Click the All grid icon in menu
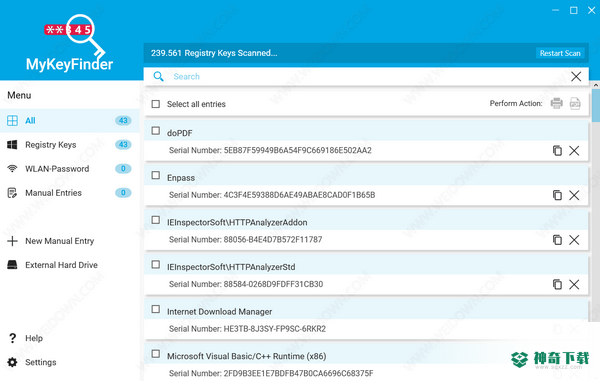Viewport: 600px width, 381px height. [x=12, y=120]
